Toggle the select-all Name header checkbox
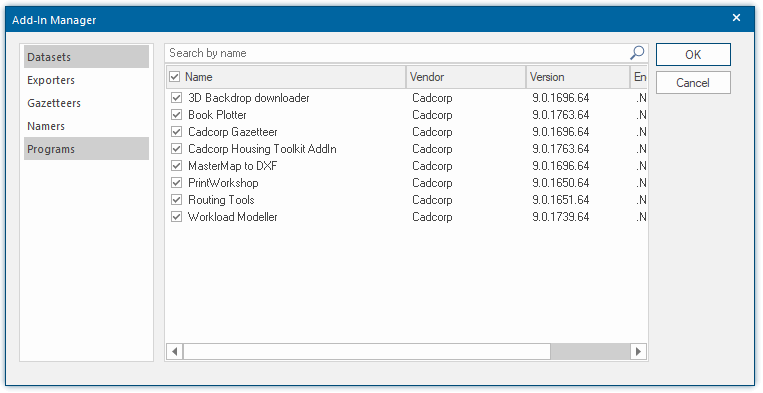Image resolution: width=763 pixels, height=393 pixels. 174,77
